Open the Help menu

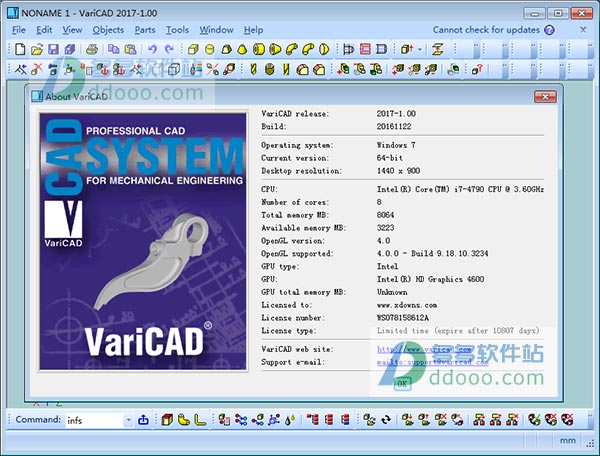(x=253, y=30)
